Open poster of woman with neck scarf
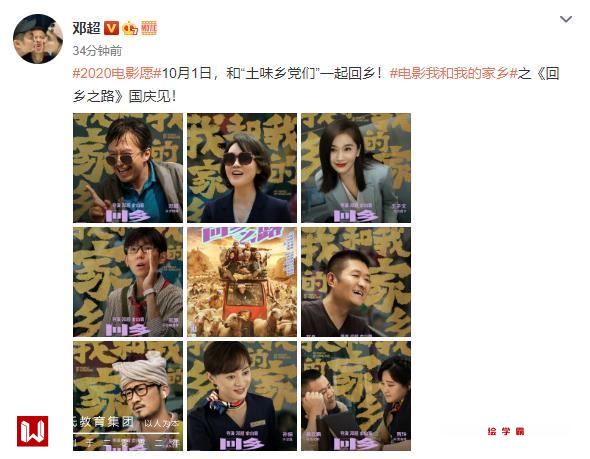Viewport: 590px width, 459px height. click(242, 396)
